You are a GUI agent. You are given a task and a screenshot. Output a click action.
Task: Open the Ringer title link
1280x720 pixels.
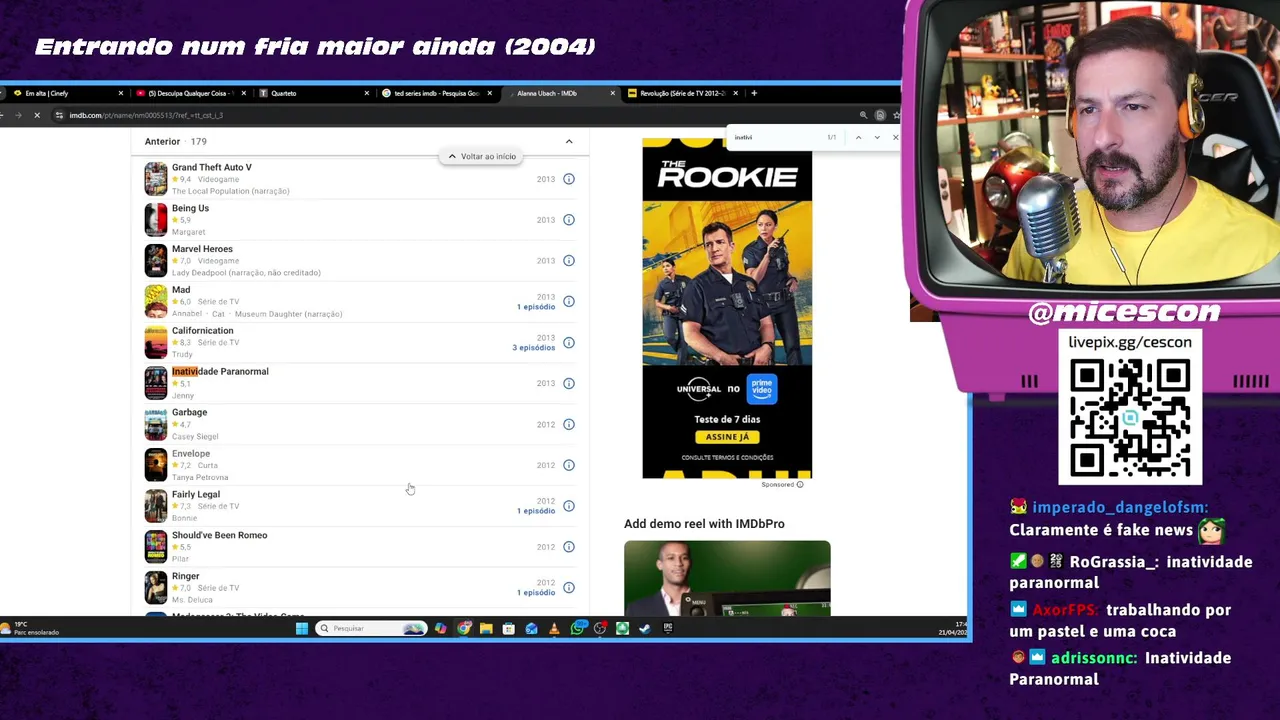point(186,576)
